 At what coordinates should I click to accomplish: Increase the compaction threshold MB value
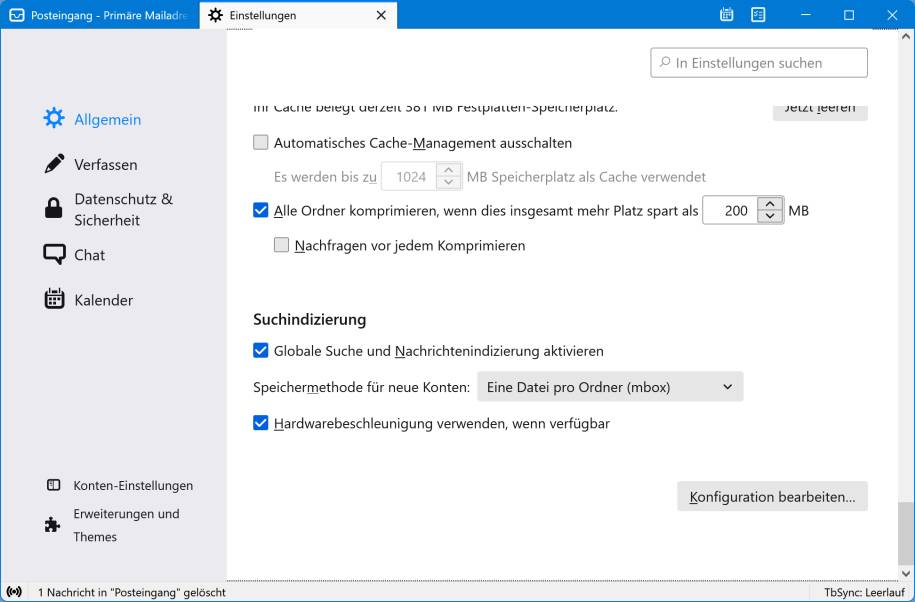(x=769, y=205)
